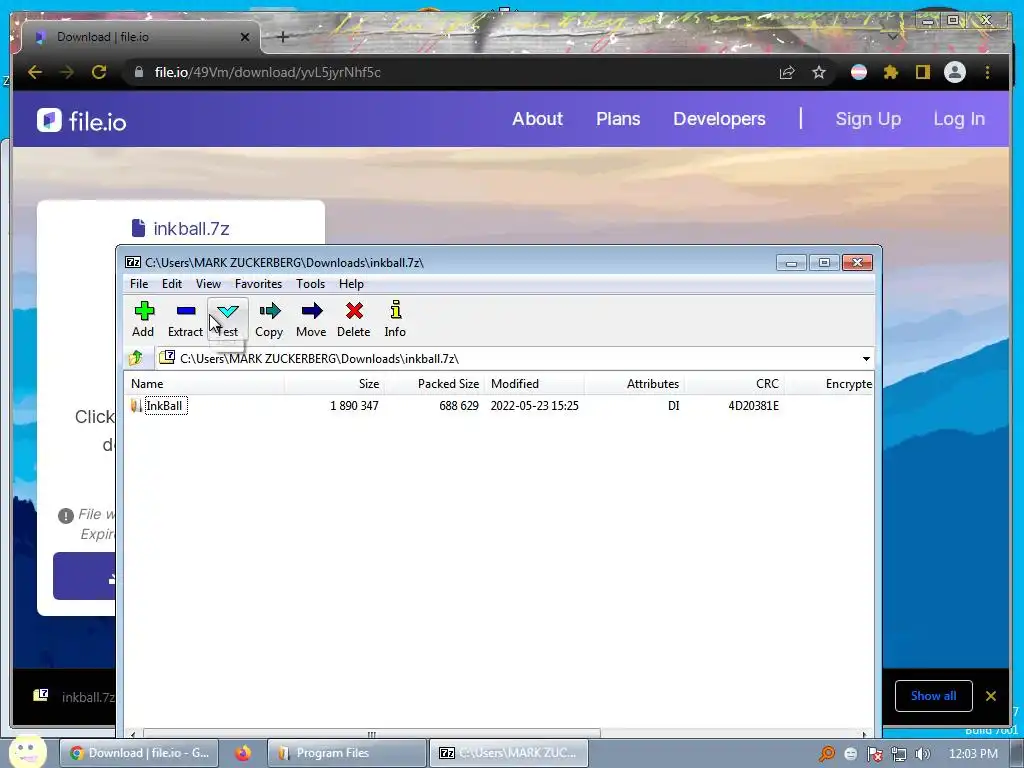This screenshot has height=768, width=1024.
Task: Open the Chrome profile avatar
Action: click(955, 72)
